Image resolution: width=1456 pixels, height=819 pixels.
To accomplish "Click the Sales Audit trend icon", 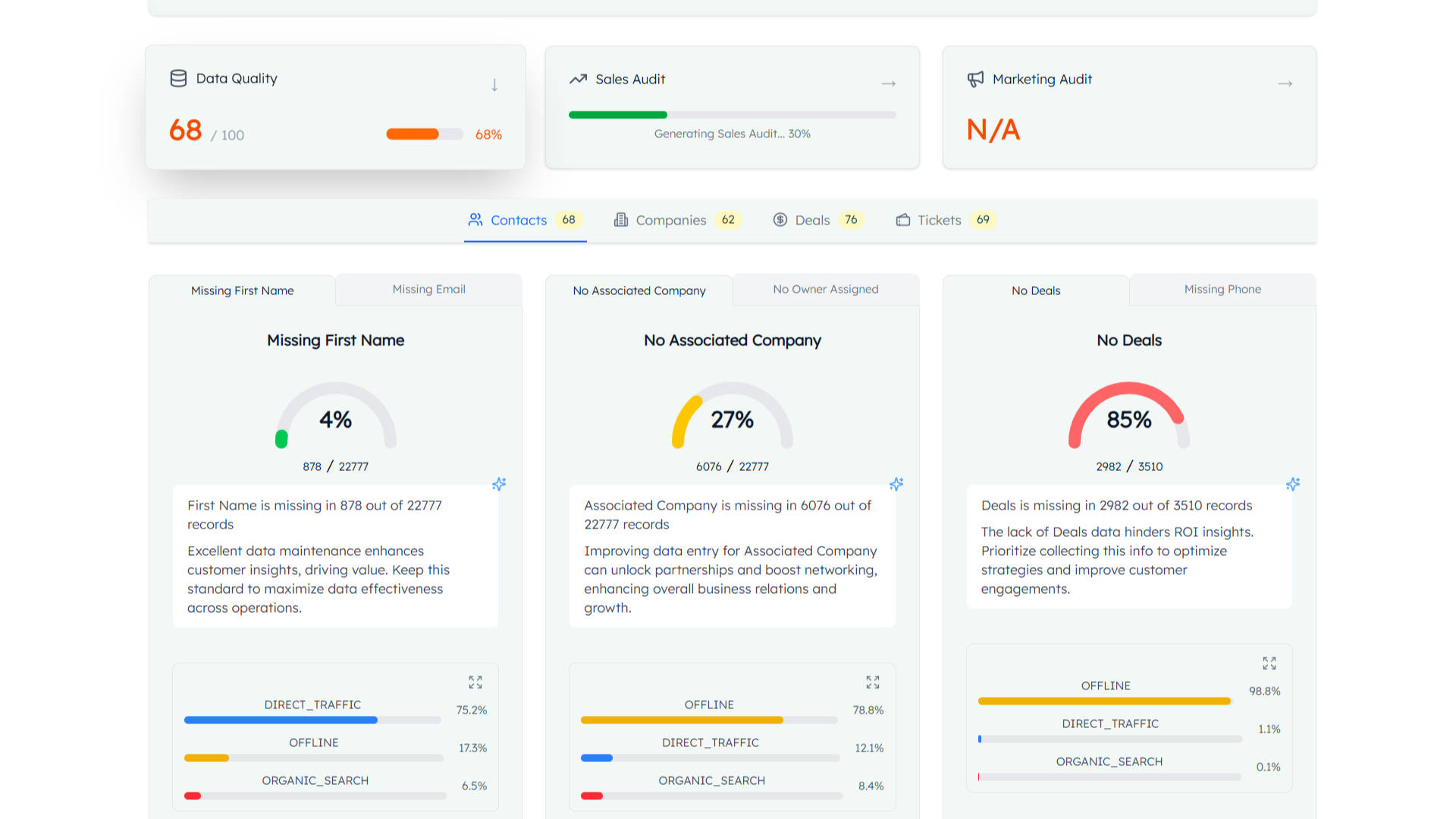I will pyautogui.click(x=579, y=79).
